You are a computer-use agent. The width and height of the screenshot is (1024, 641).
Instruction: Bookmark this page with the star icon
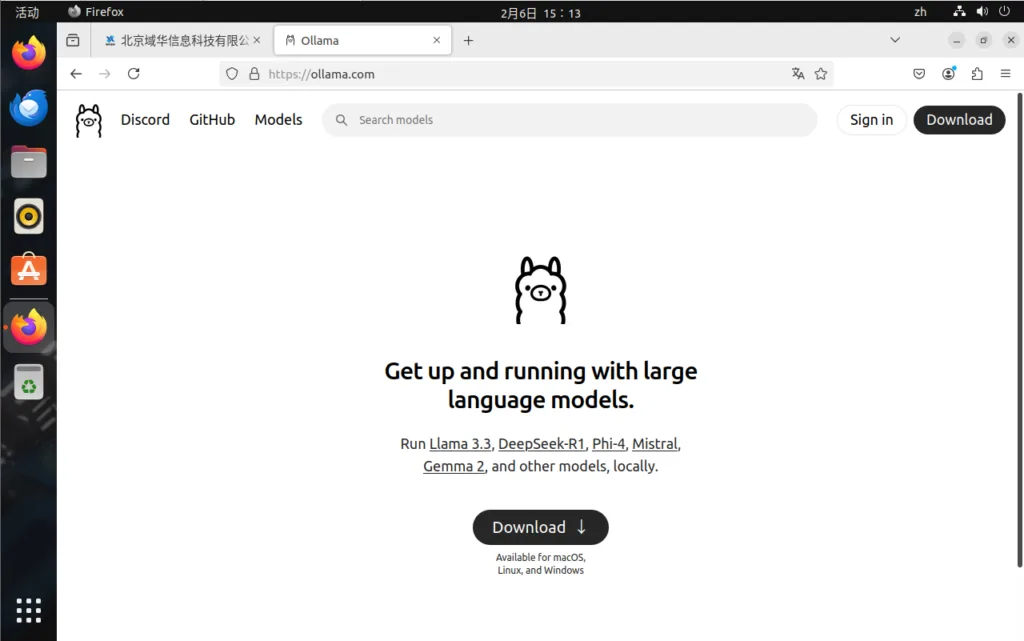821,74
